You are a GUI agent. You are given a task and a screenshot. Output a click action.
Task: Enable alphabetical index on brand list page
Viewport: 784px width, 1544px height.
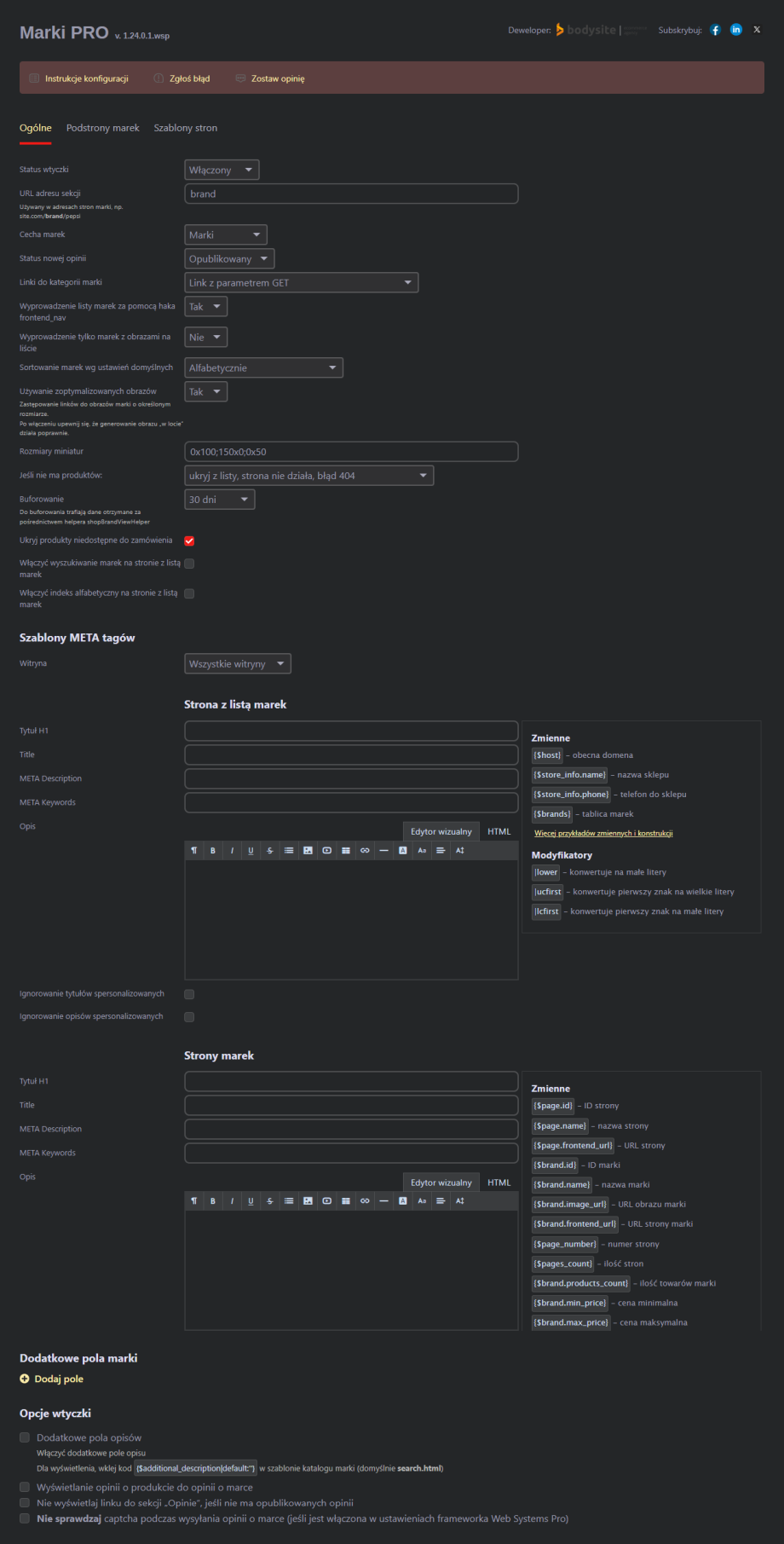(x=189, y=593)
